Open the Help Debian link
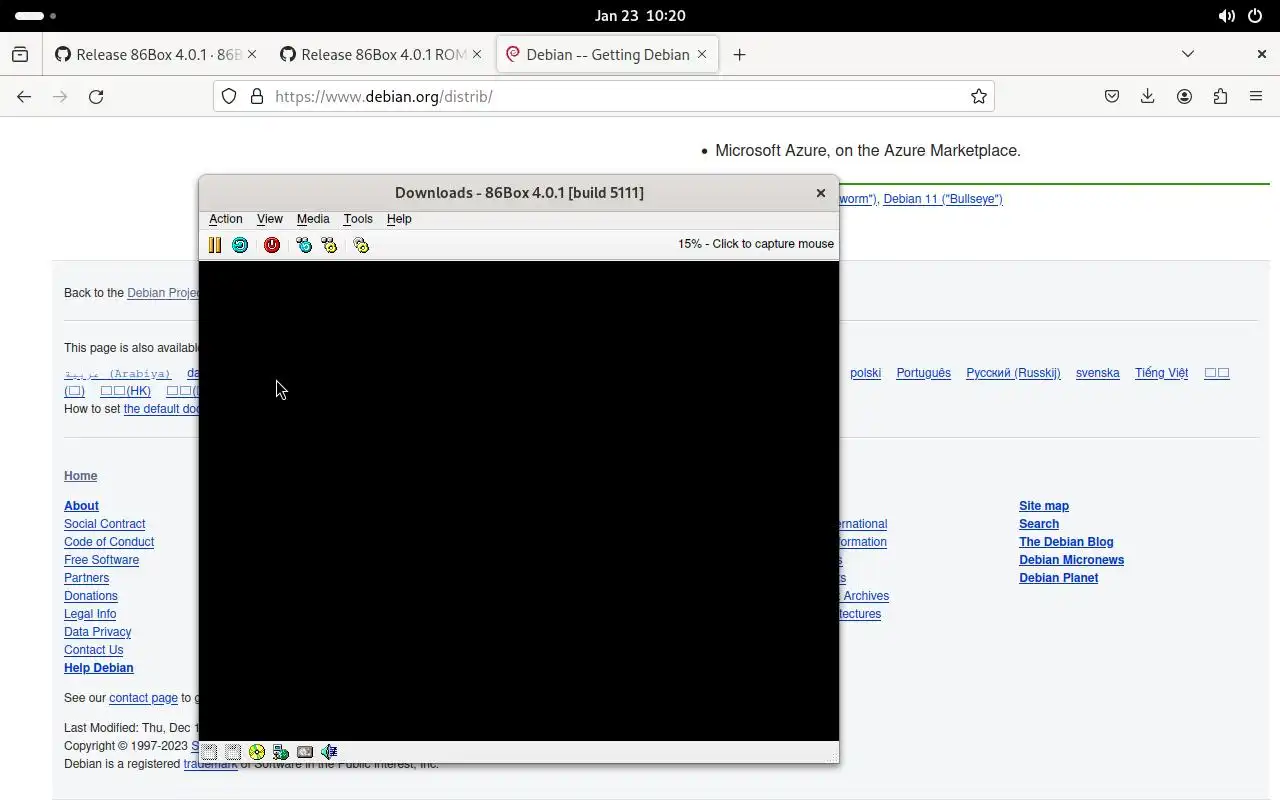The height and width of the screenshot is (800, 1280). pyautogui.click(x=99, y=668)
